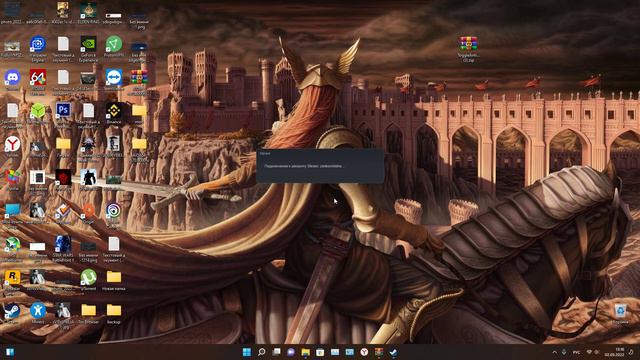This screenshot has height=360, width=640.
Task: Launch GeForce Experience desktop shortcut
Action: coord(88,45)
